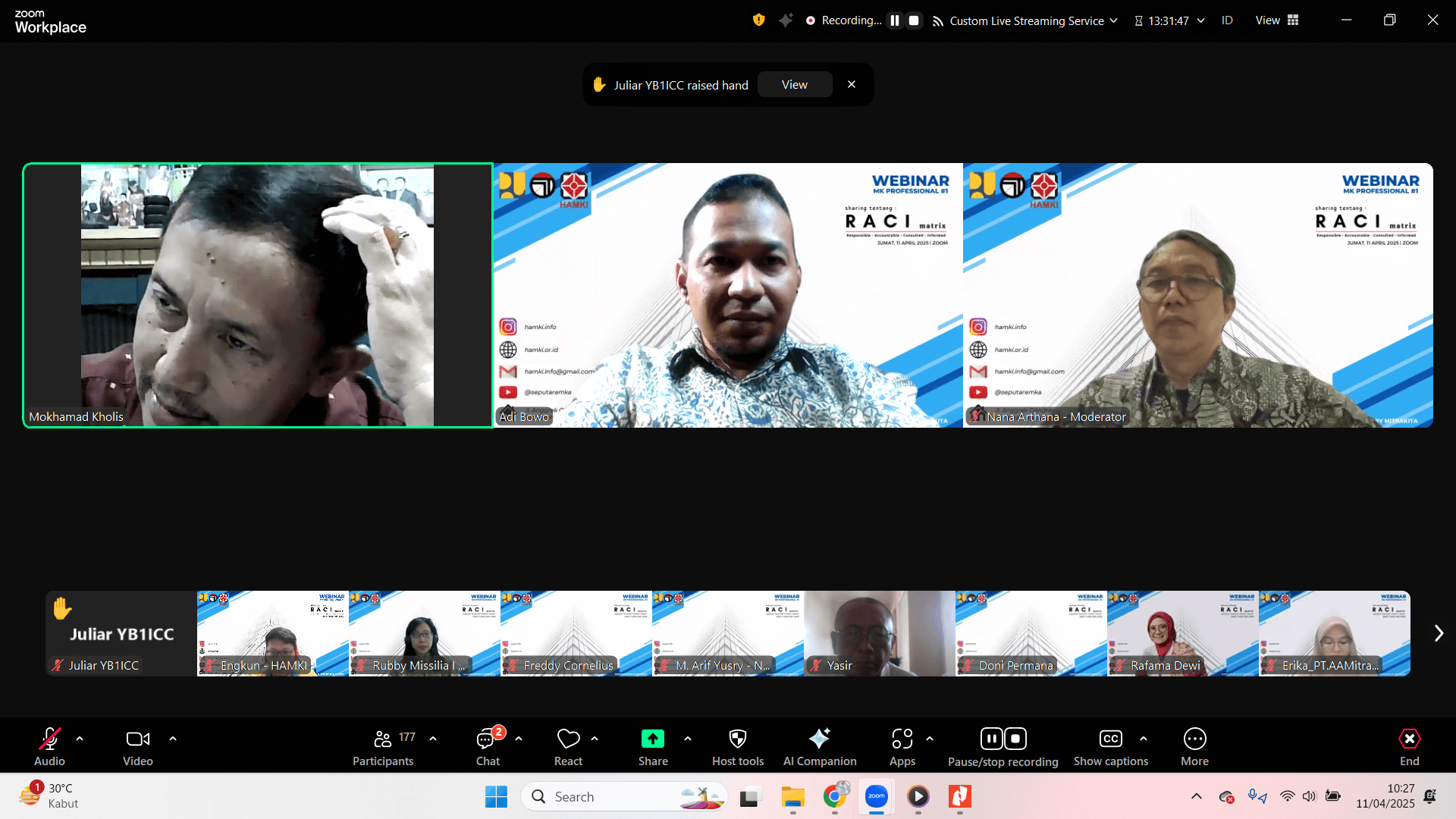Open the Apps icon
Screen dimensions: 1456x819
pos(902,739)
